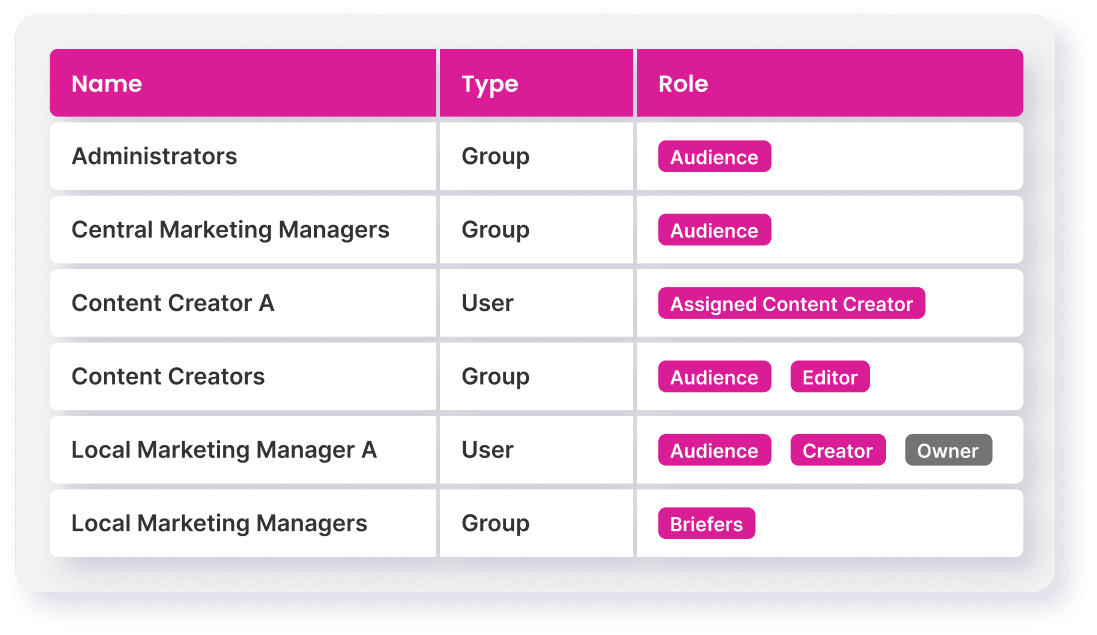
Task: Click the Briefers role tag
Action: tap(706, 524)
